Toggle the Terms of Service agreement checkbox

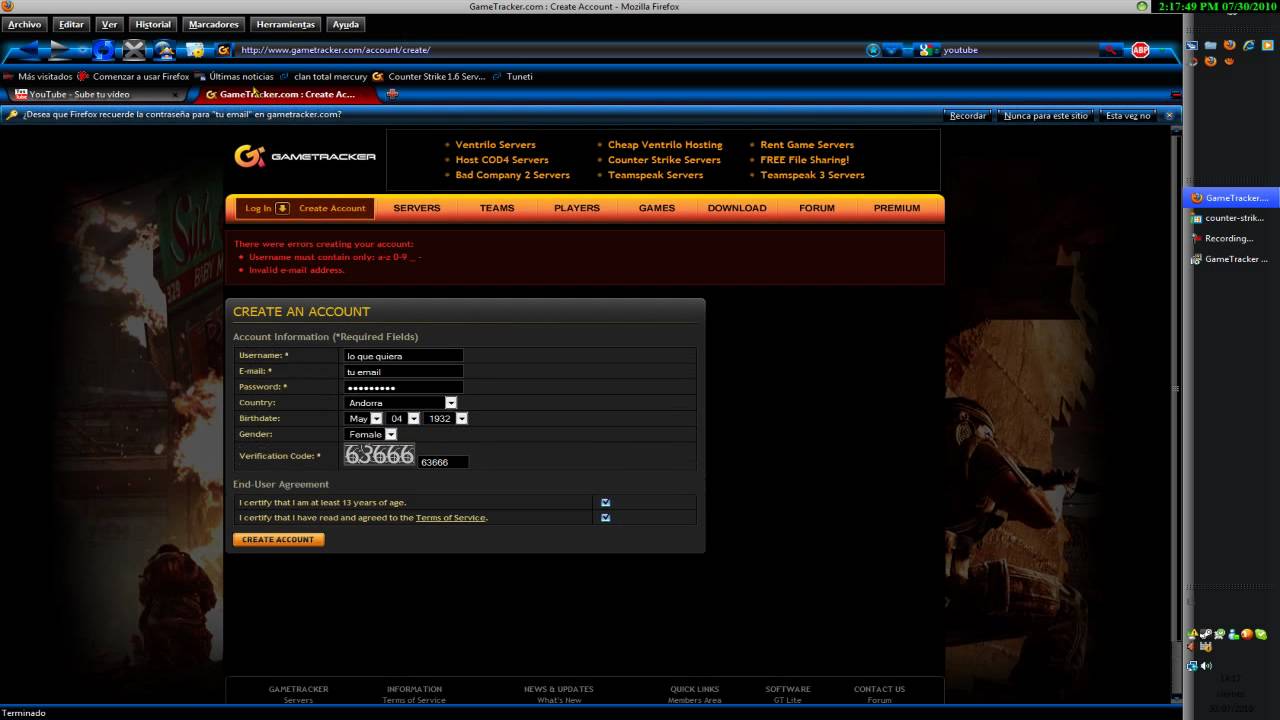[605, 518]
